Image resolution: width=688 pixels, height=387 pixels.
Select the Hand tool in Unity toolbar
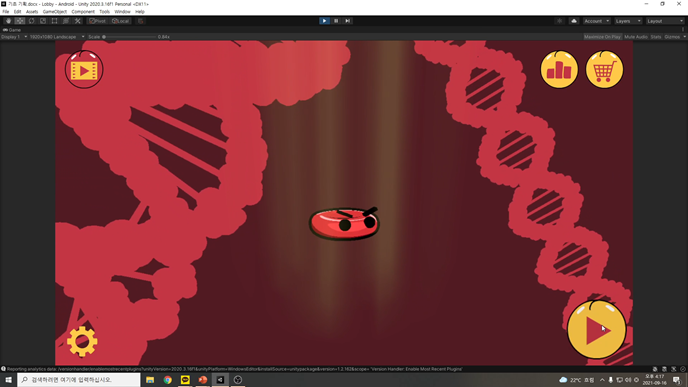pyautogui.click(x=8, y=21)
